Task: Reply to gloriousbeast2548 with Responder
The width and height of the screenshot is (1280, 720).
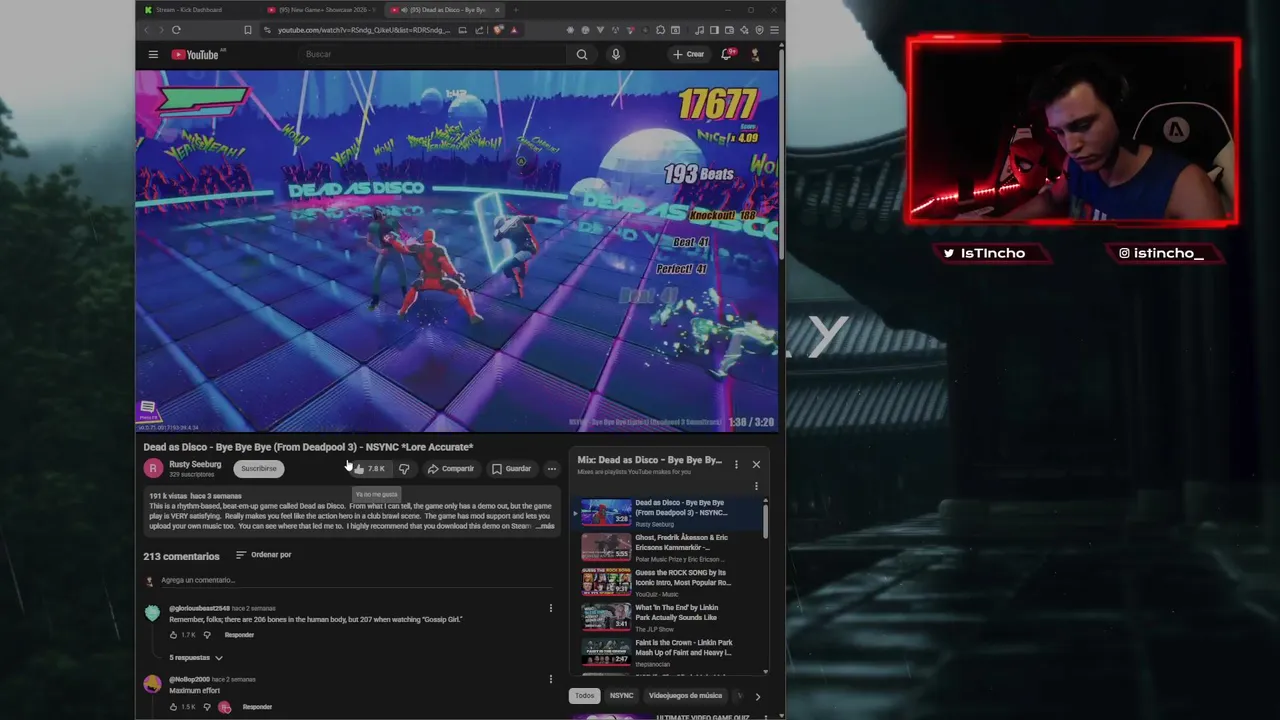Action: (x=239, y=635)
